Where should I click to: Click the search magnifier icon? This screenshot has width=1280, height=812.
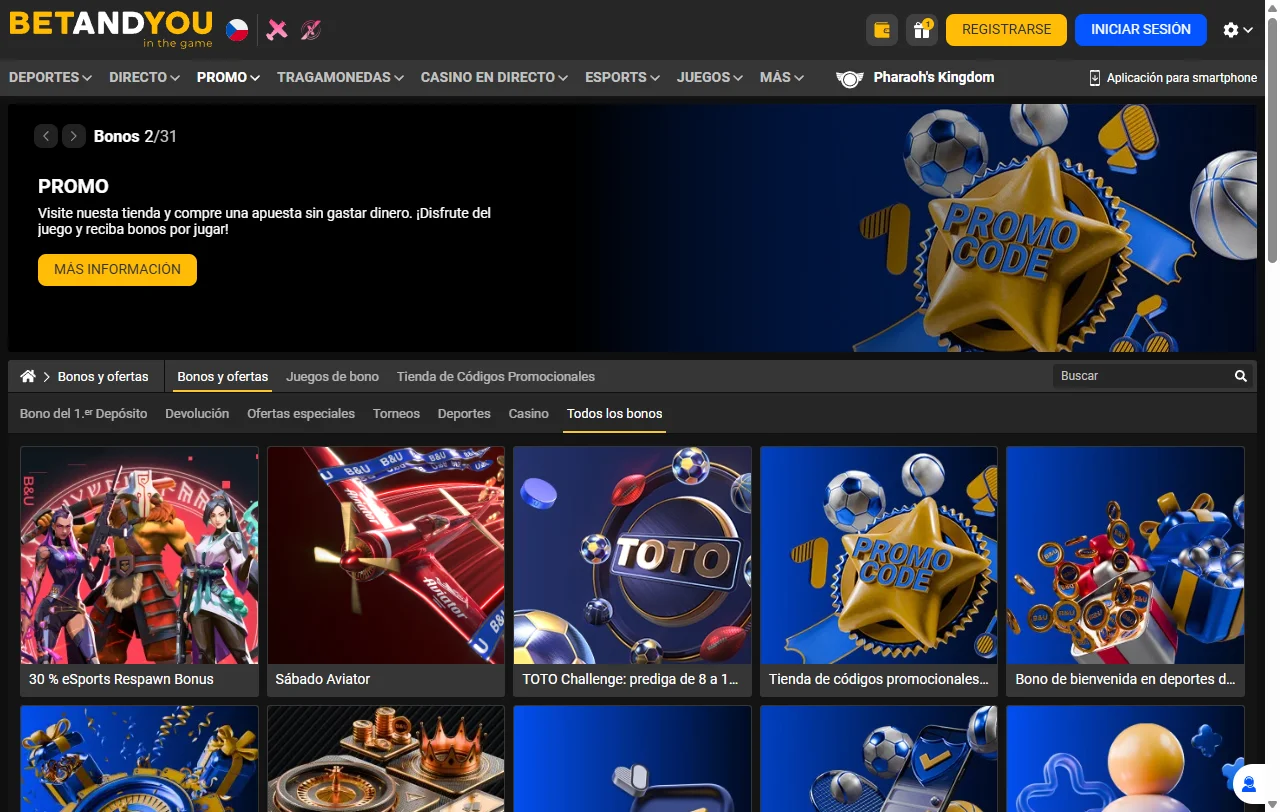tap(1241, 376)
